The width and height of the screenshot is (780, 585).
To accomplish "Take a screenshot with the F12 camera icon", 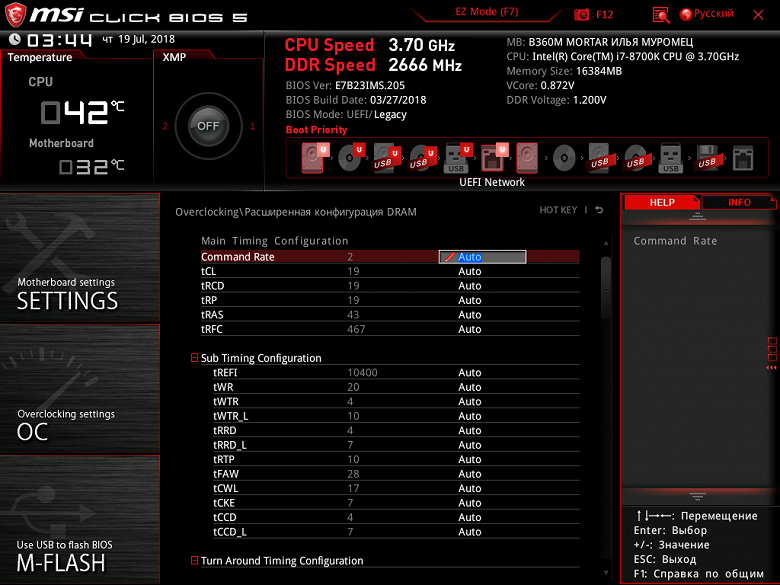I will 581,15.
